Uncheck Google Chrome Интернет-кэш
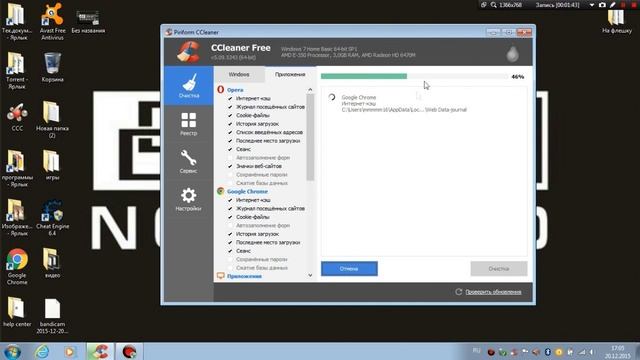 230,200
